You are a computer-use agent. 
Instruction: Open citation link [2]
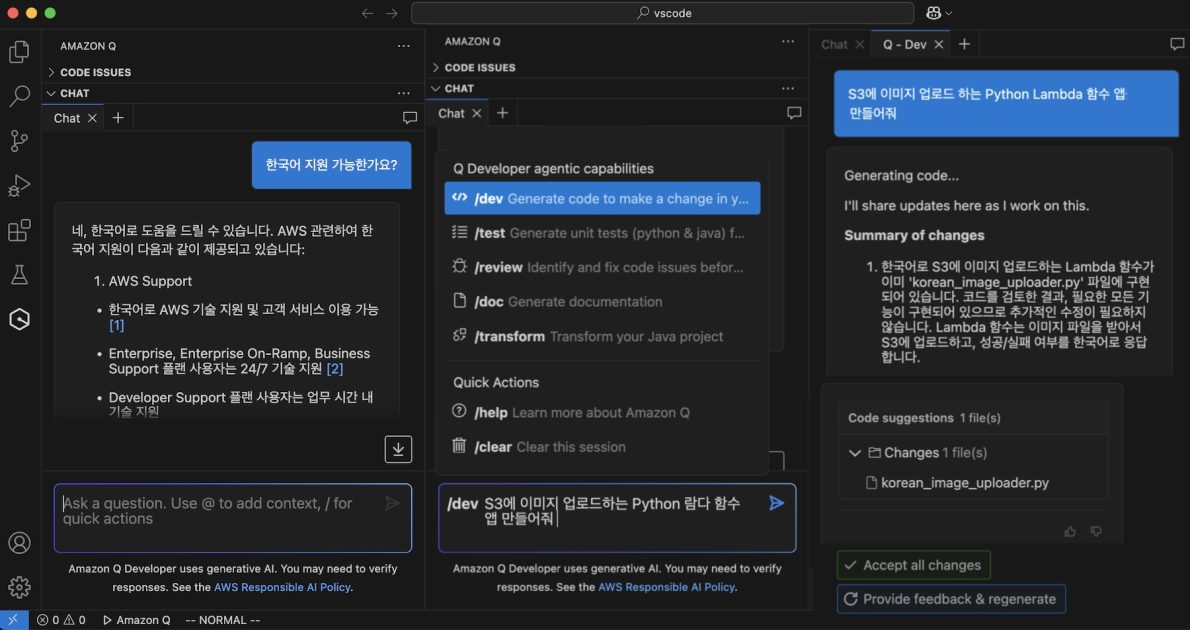point(335,369)
